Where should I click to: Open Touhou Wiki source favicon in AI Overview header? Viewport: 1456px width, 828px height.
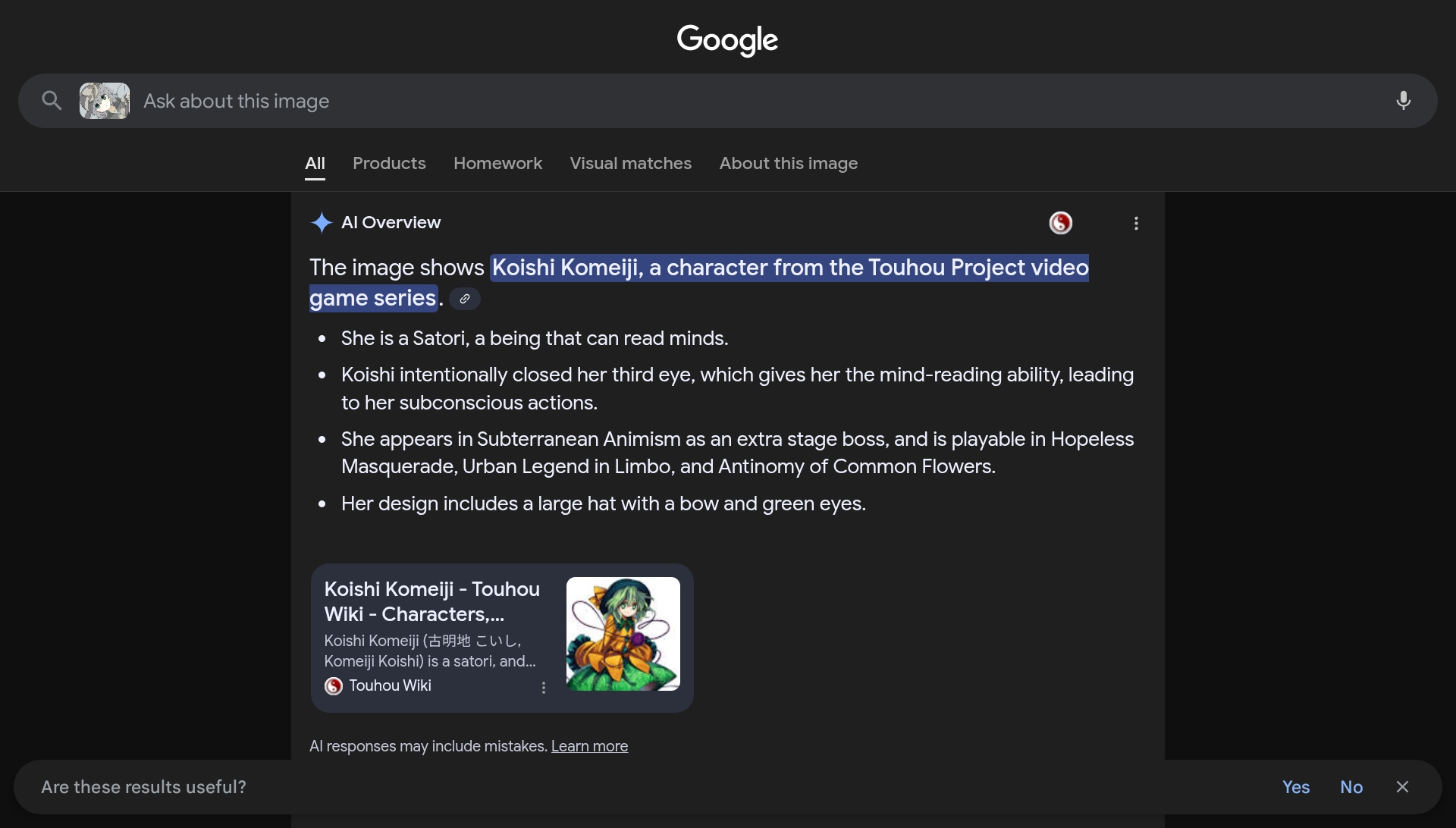tap(1060, 223)
